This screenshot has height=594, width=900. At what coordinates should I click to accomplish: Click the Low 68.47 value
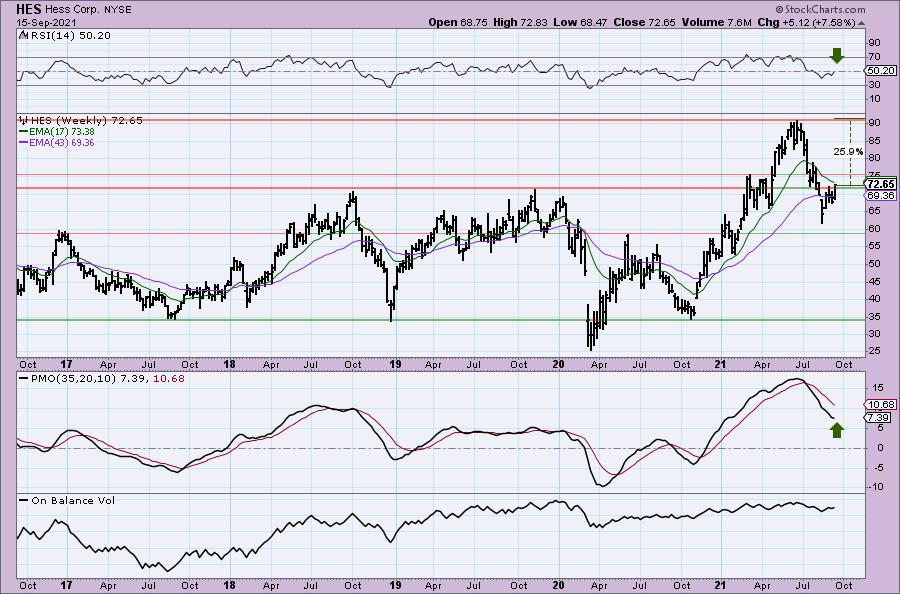(x=580, y=22)
